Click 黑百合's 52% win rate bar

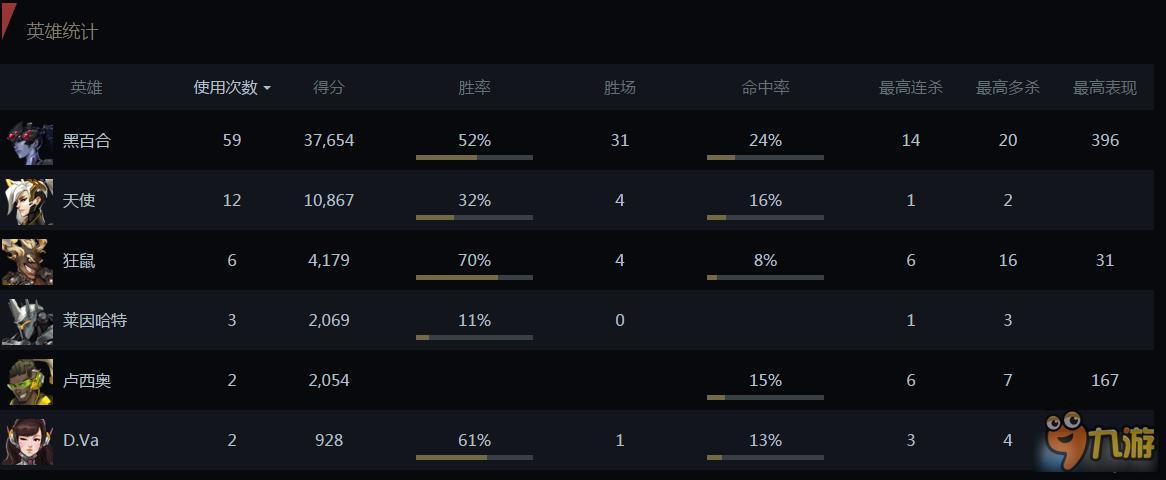[x=474, y=158]
